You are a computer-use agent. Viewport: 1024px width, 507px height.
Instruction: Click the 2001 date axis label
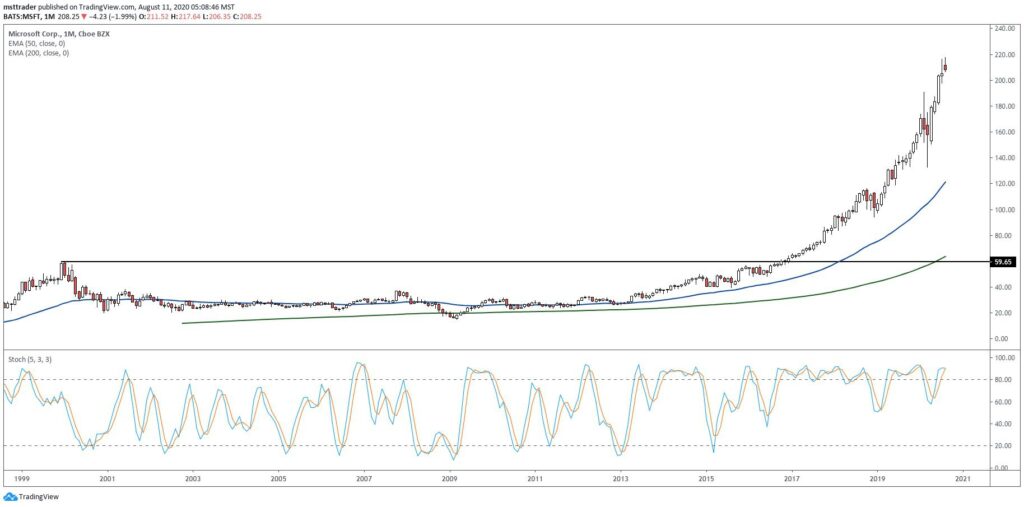click(107, 479)
